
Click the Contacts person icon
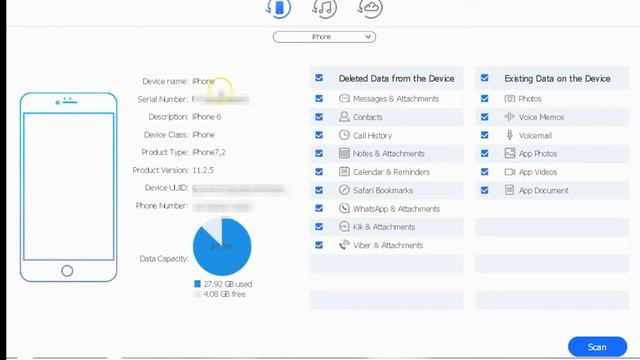point(344,117)
